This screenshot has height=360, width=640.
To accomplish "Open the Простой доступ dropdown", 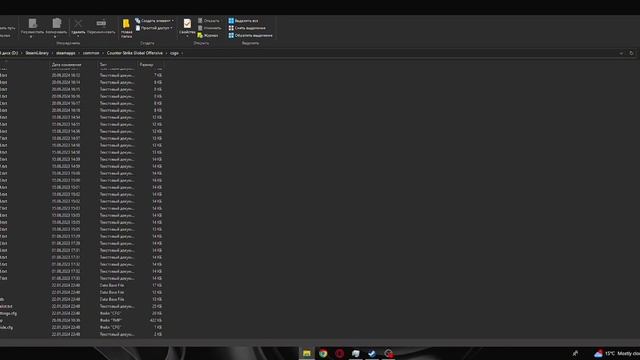I will coord(154,28).
